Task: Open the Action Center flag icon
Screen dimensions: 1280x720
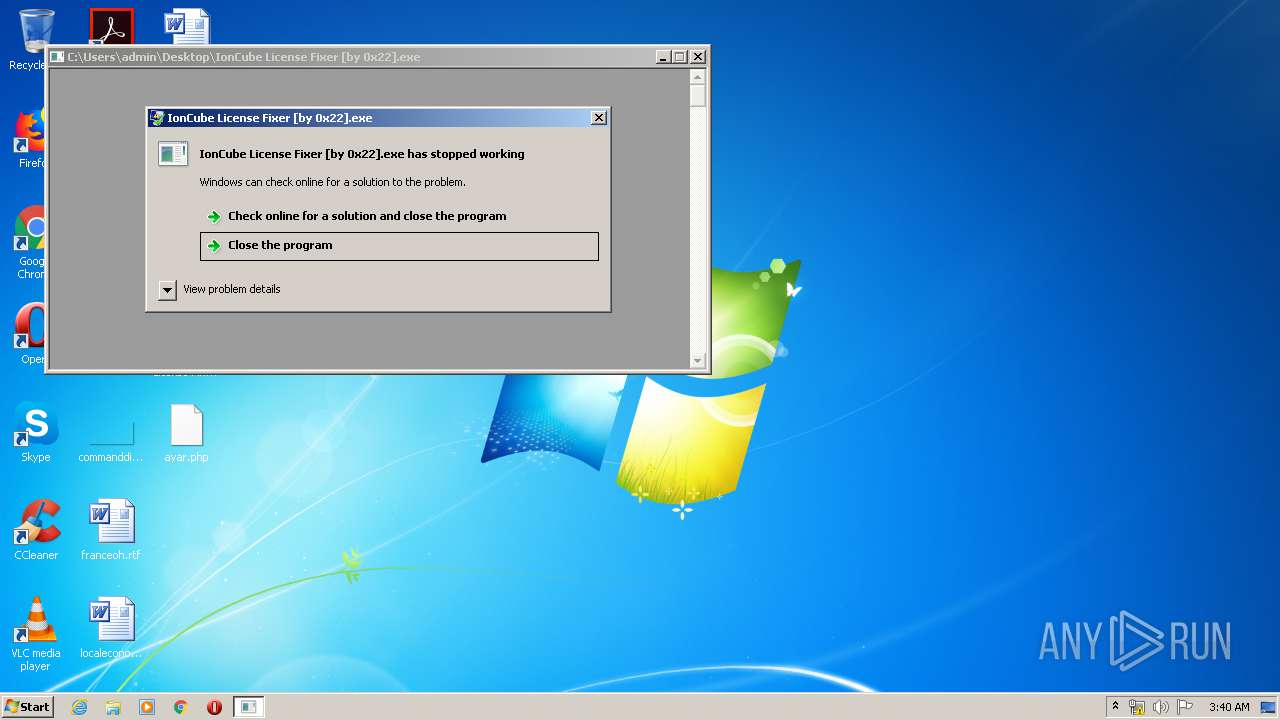Action: tap(1184, 707)
